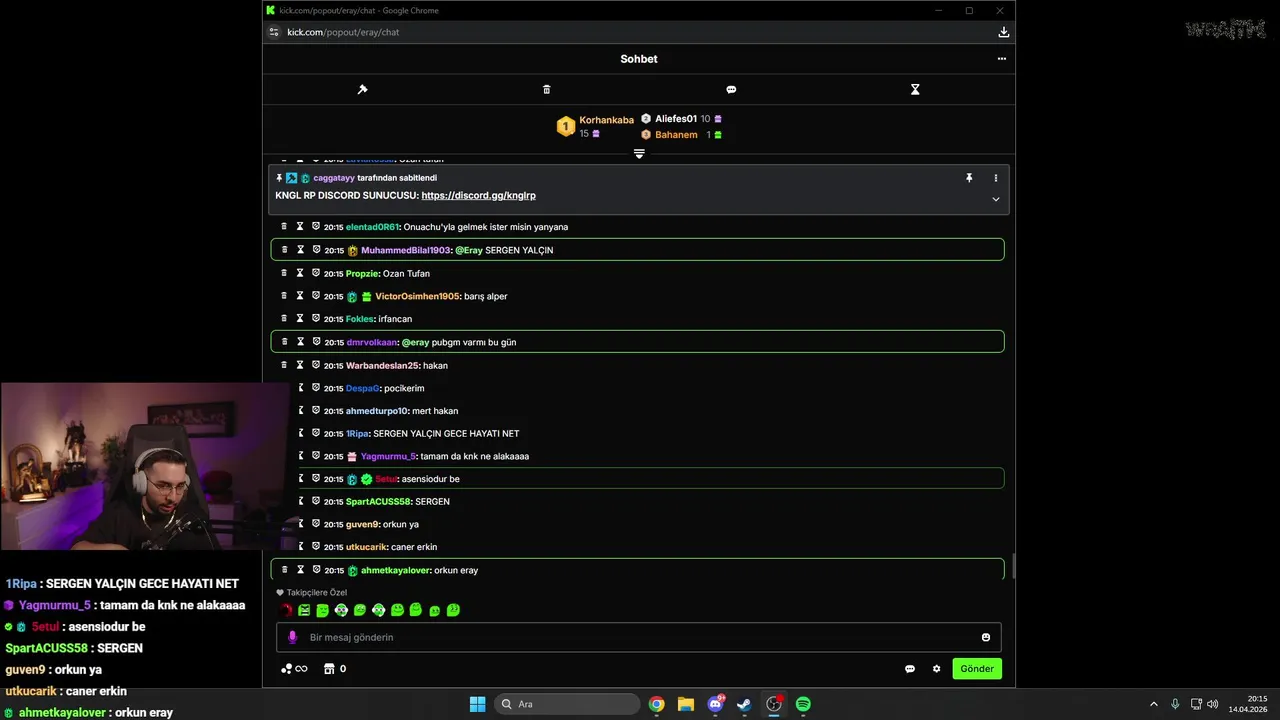Open the three-dot menu beside Sohbet title

pyautogui.click(x=1001, y=59)
